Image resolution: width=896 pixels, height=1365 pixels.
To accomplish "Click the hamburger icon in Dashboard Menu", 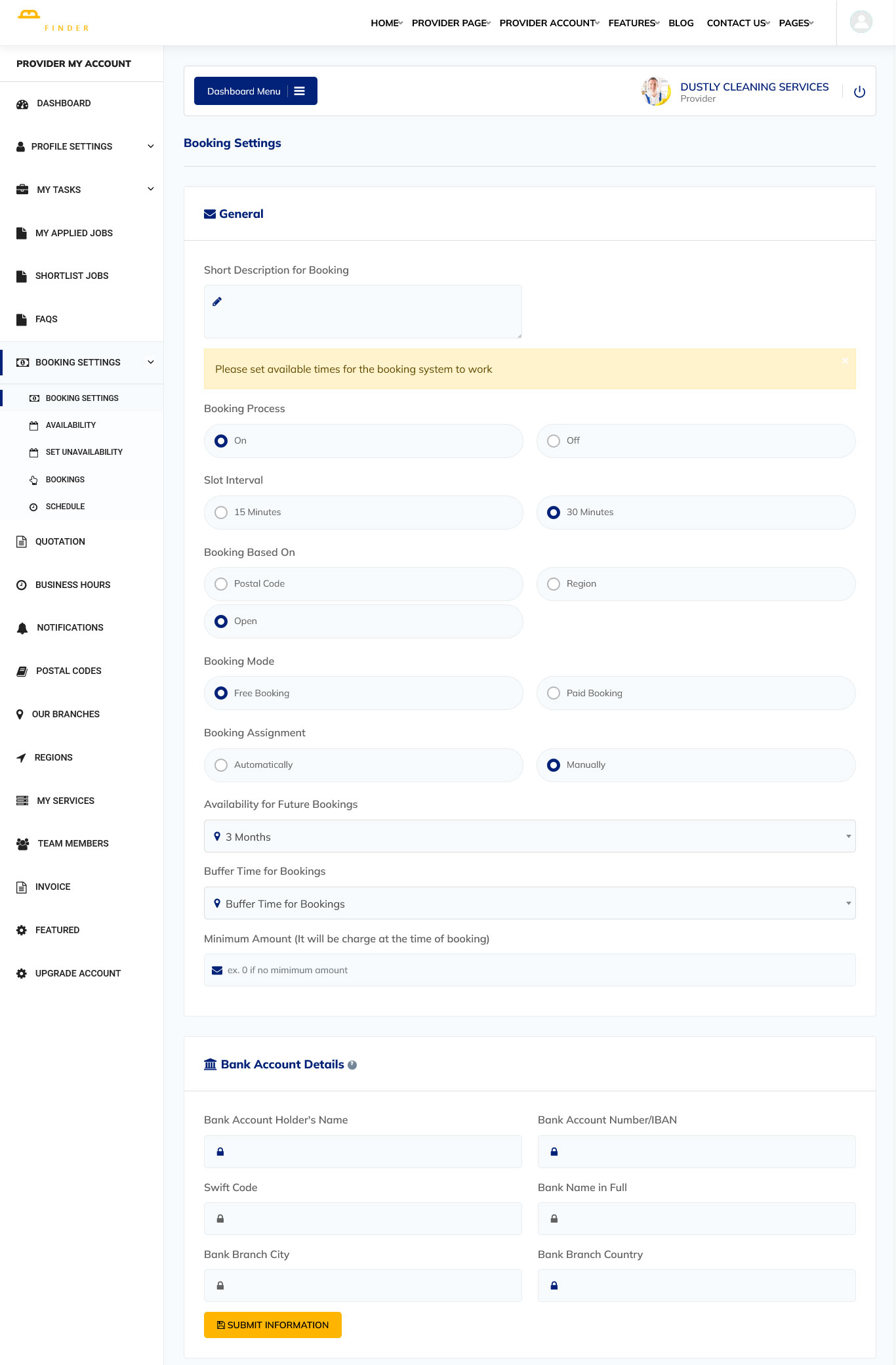I will coord(299,91).
